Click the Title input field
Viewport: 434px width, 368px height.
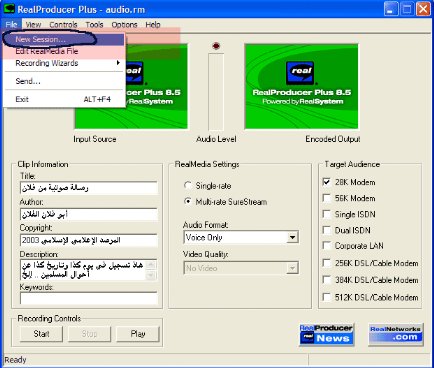[x=89, y=188]
